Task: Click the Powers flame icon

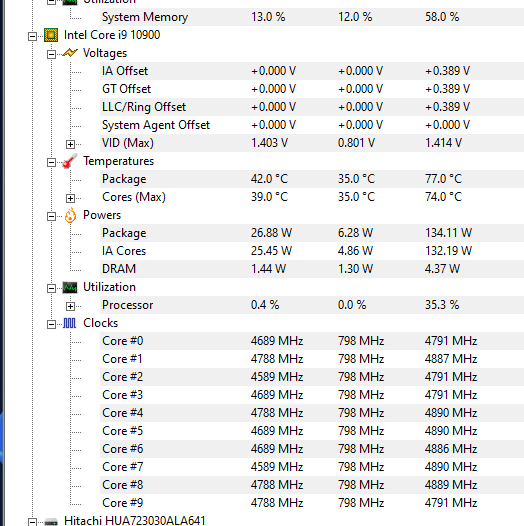Action: coord(70,215)
